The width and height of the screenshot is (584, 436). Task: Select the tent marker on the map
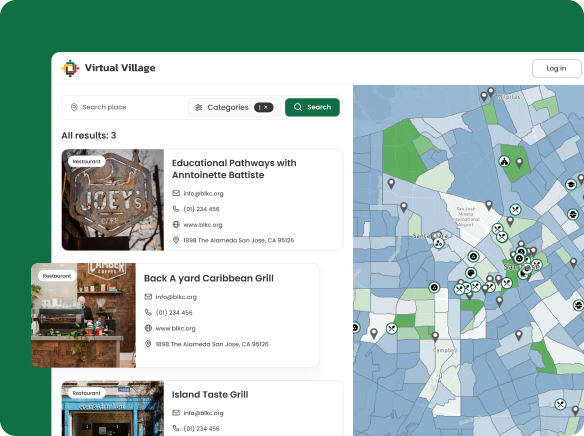[x=504, y=162]
